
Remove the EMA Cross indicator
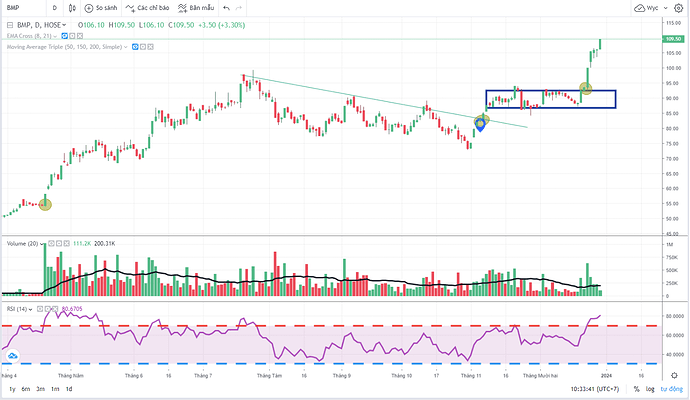[x=80, y=36]
